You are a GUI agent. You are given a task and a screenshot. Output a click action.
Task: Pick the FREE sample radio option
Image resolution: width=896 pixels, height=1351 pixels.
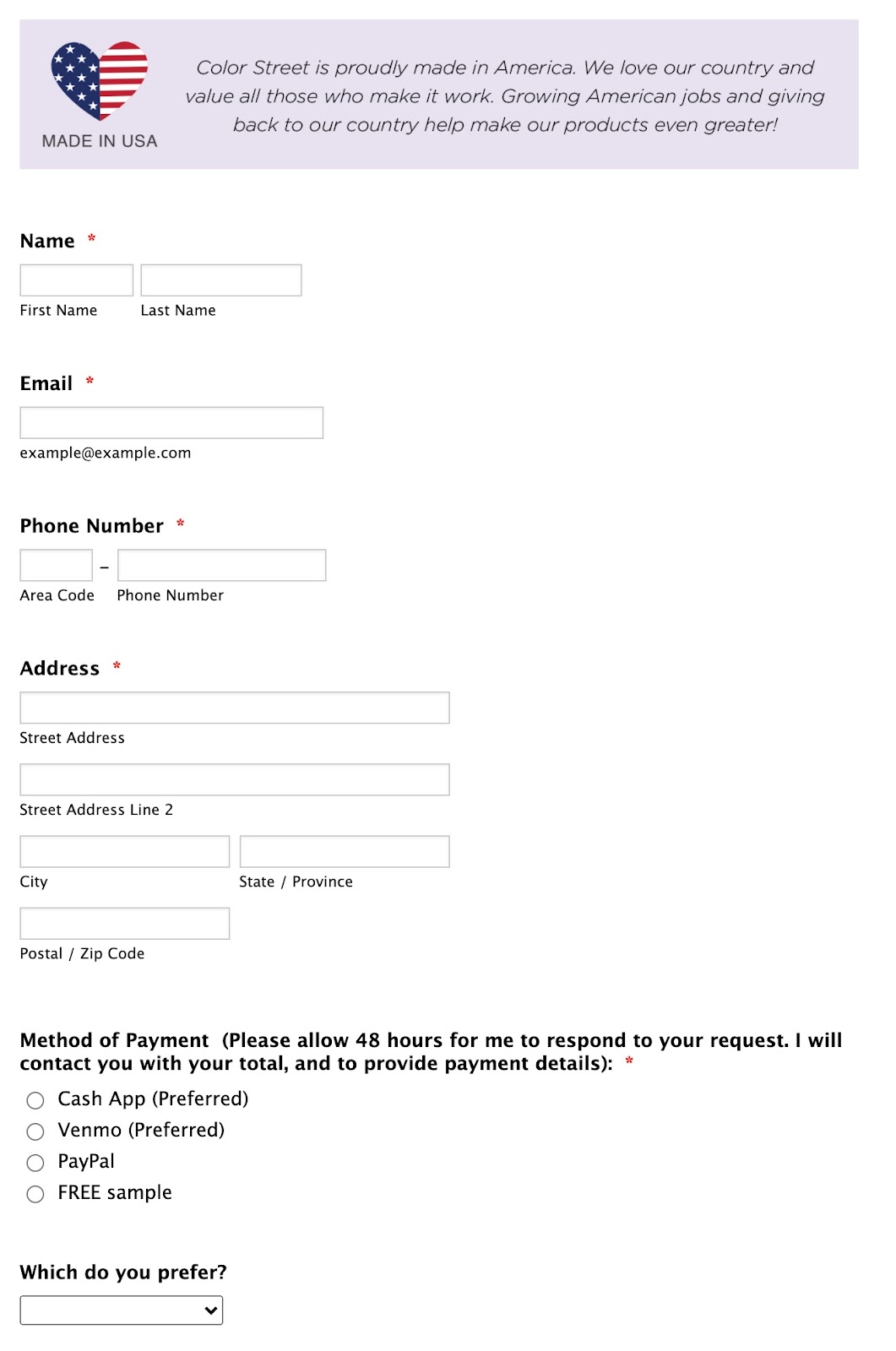35,1194
